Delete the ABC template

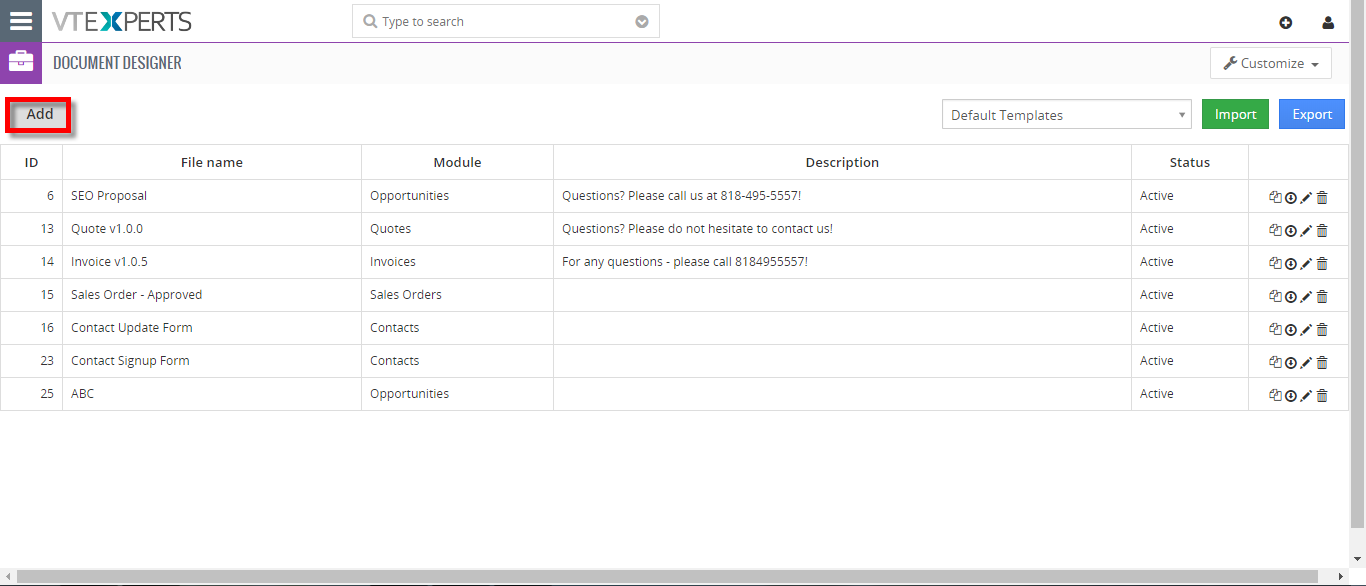click(x=1322, y=396)
